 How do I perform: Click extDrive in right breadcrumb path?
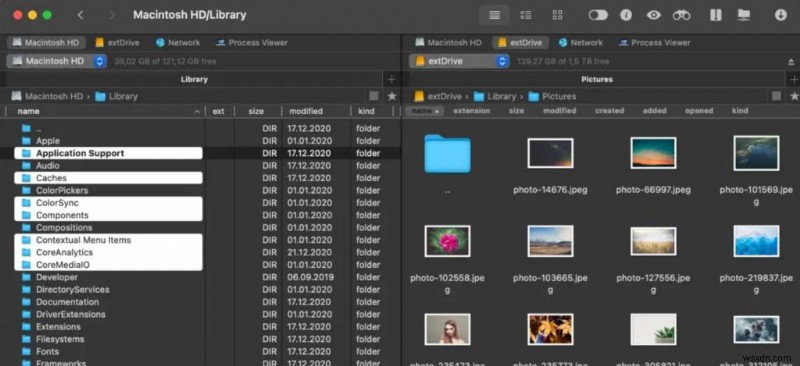(438, 96)
